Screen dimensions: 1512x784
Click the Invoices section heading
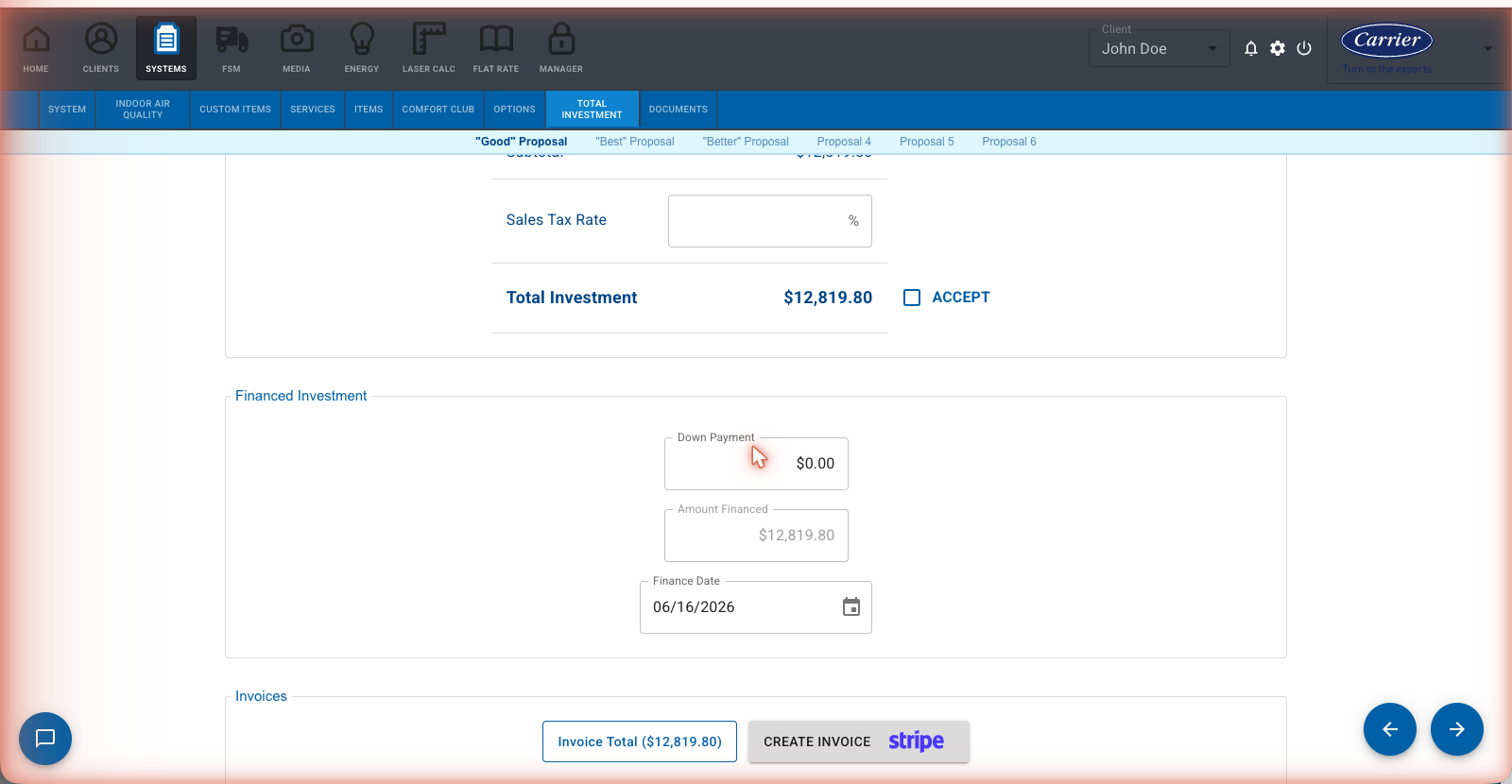(261, 696)
